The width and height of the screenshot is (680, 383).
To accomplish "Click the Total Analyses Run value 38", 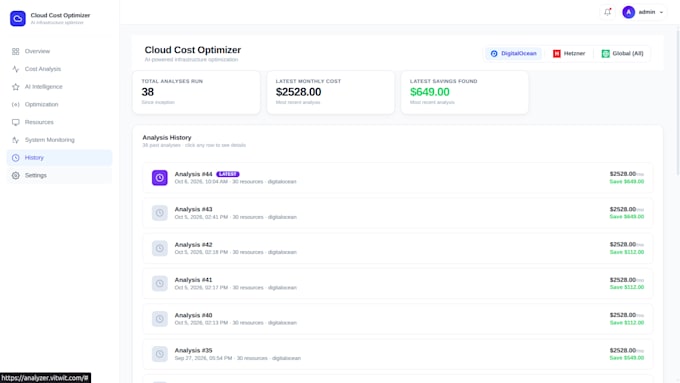I will pyautogui.click(x=147, y=92).
